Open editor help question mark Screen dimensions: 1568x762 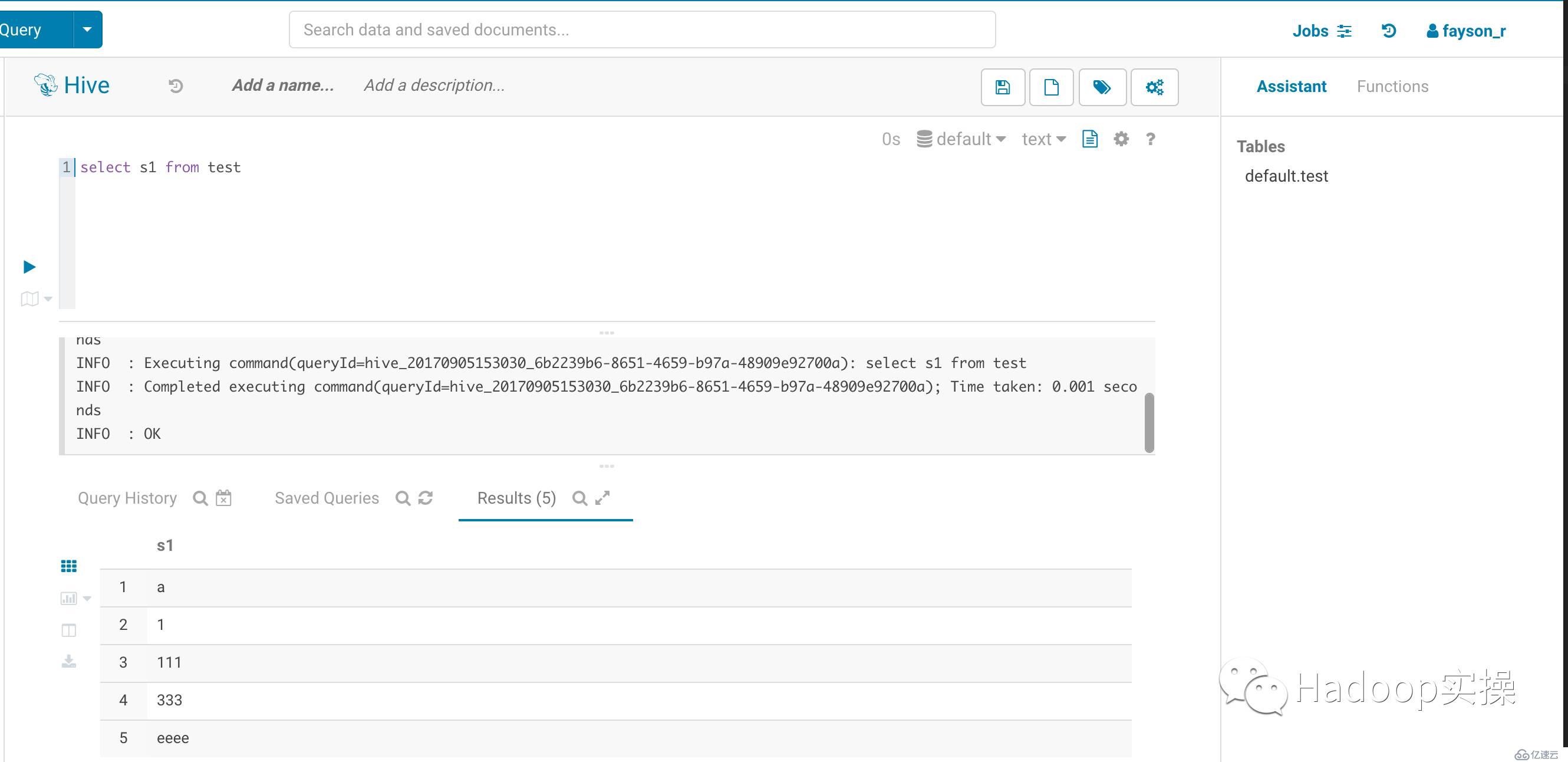1150,139
